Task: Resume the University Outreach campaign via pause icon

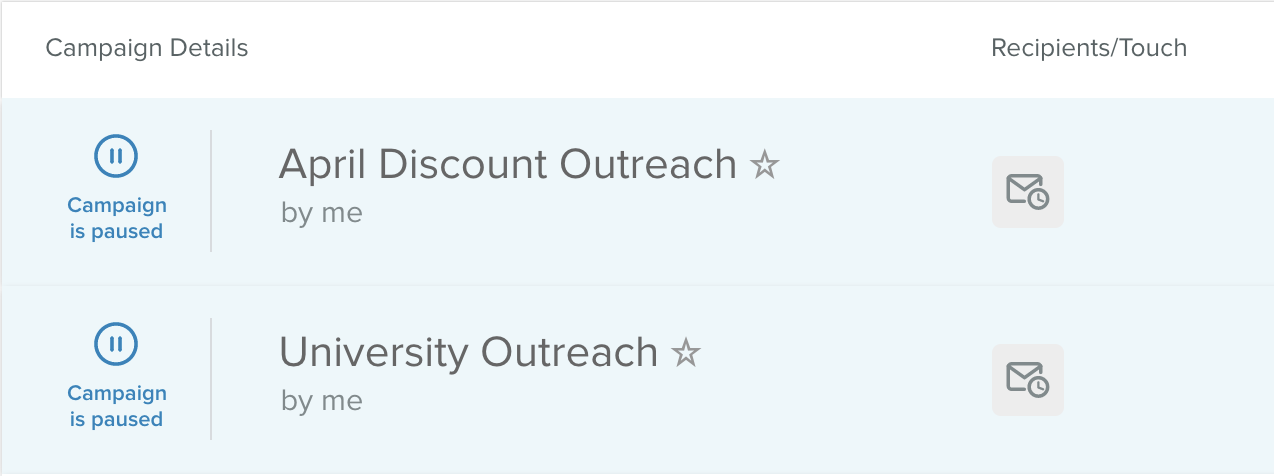Action: coord(116,344)
